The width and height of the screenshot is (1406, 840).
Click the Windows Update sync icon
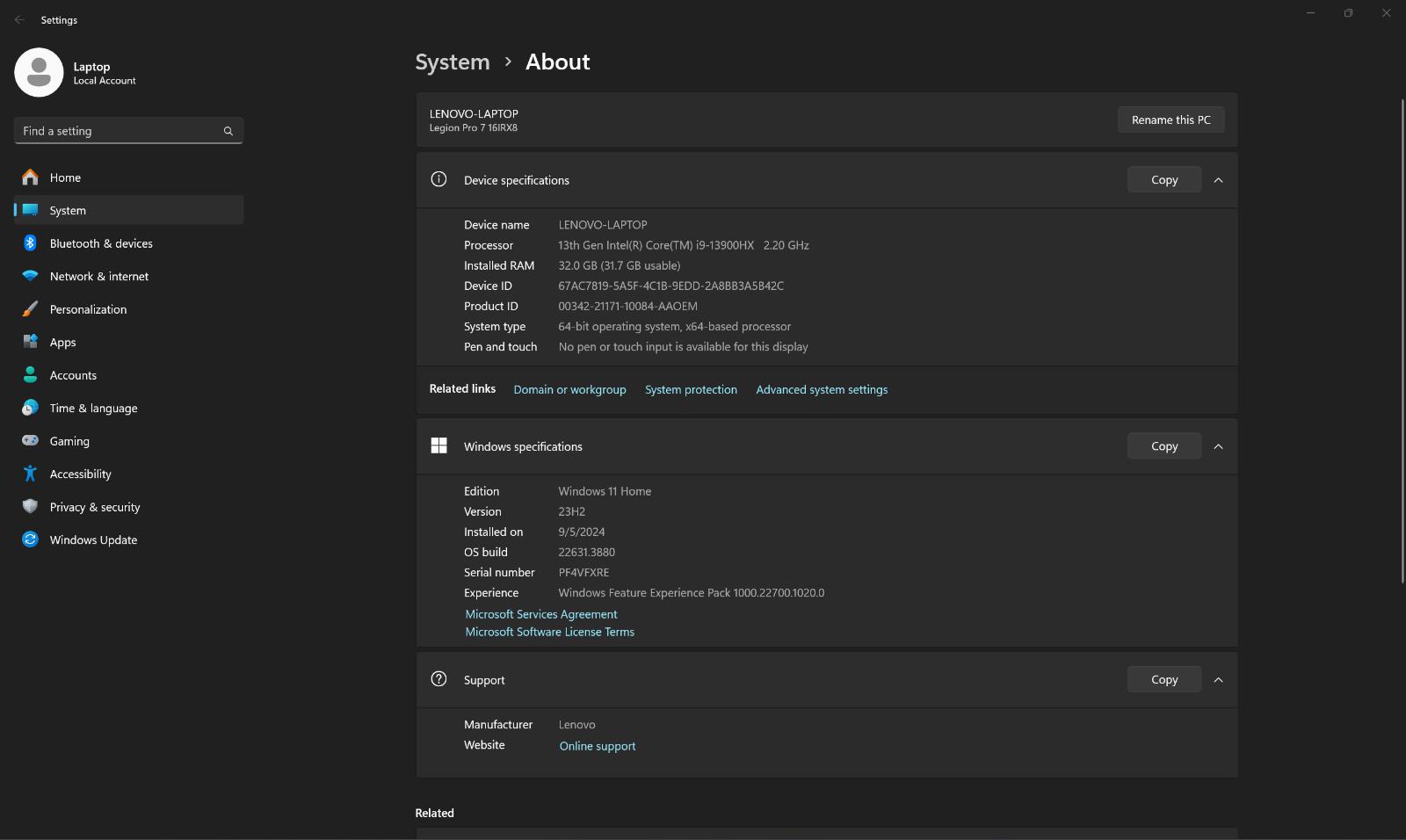tap(30, 539)
